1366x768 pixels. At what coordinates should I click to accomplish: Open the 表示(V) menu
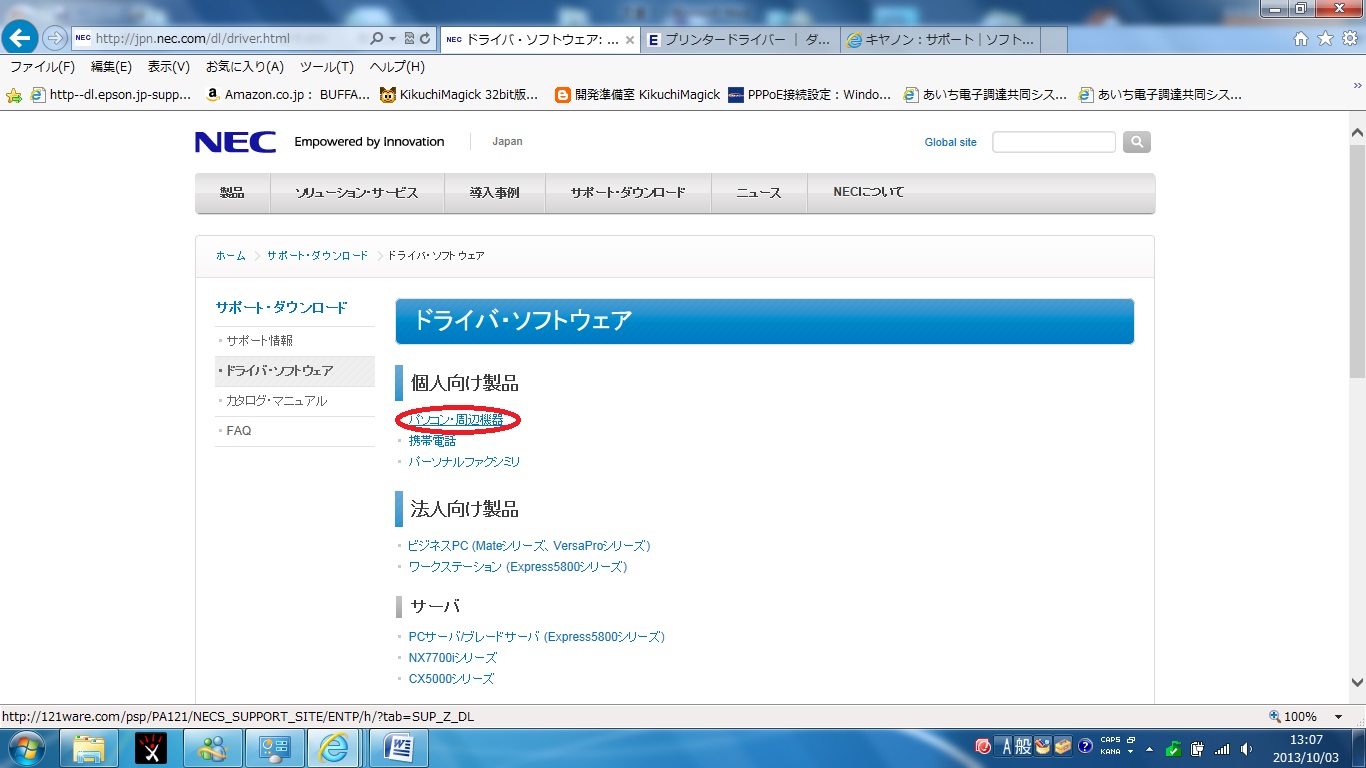tap(168, 67)
